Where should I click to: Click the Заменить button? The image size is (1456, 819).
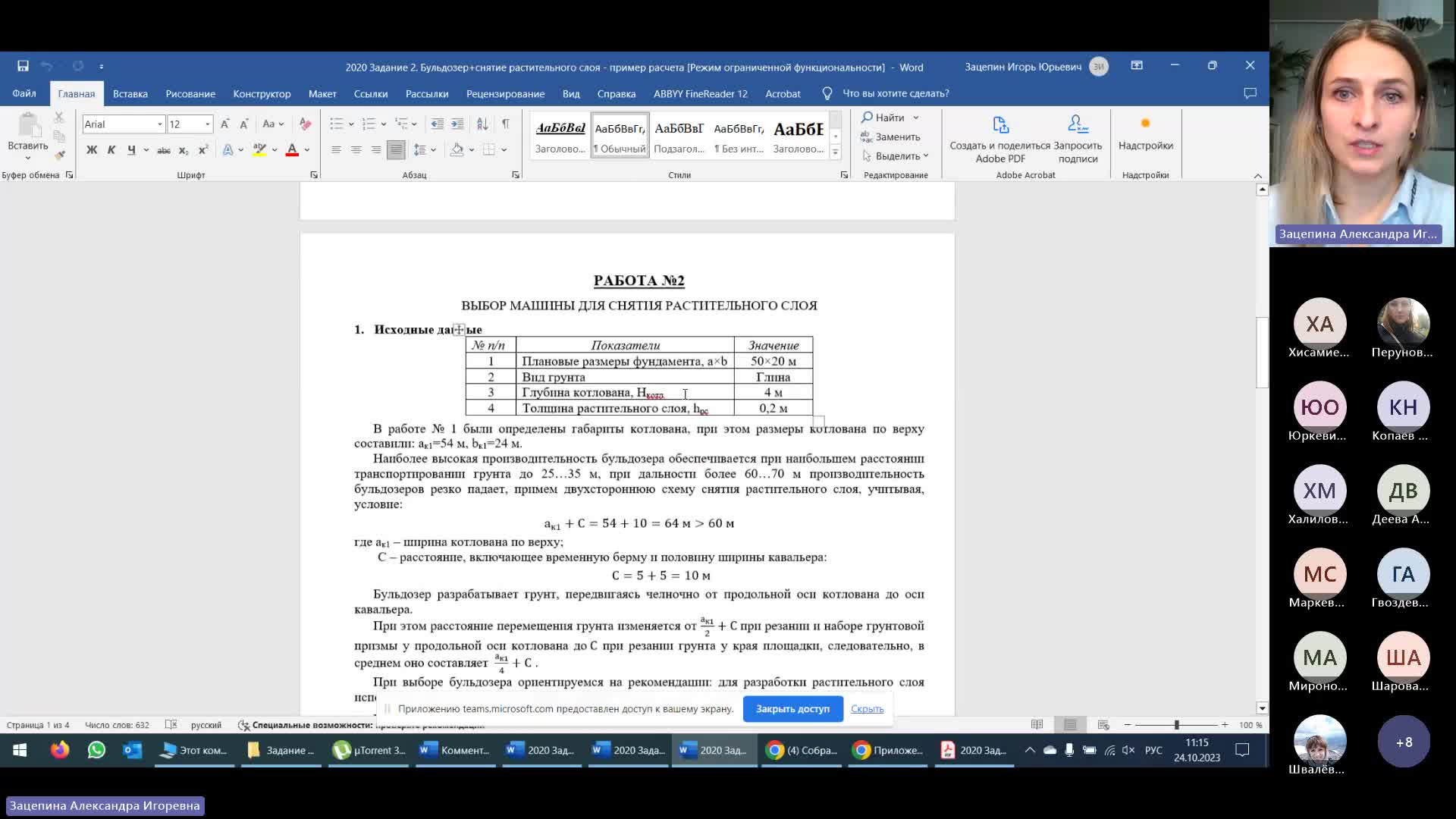coord(890,137)
